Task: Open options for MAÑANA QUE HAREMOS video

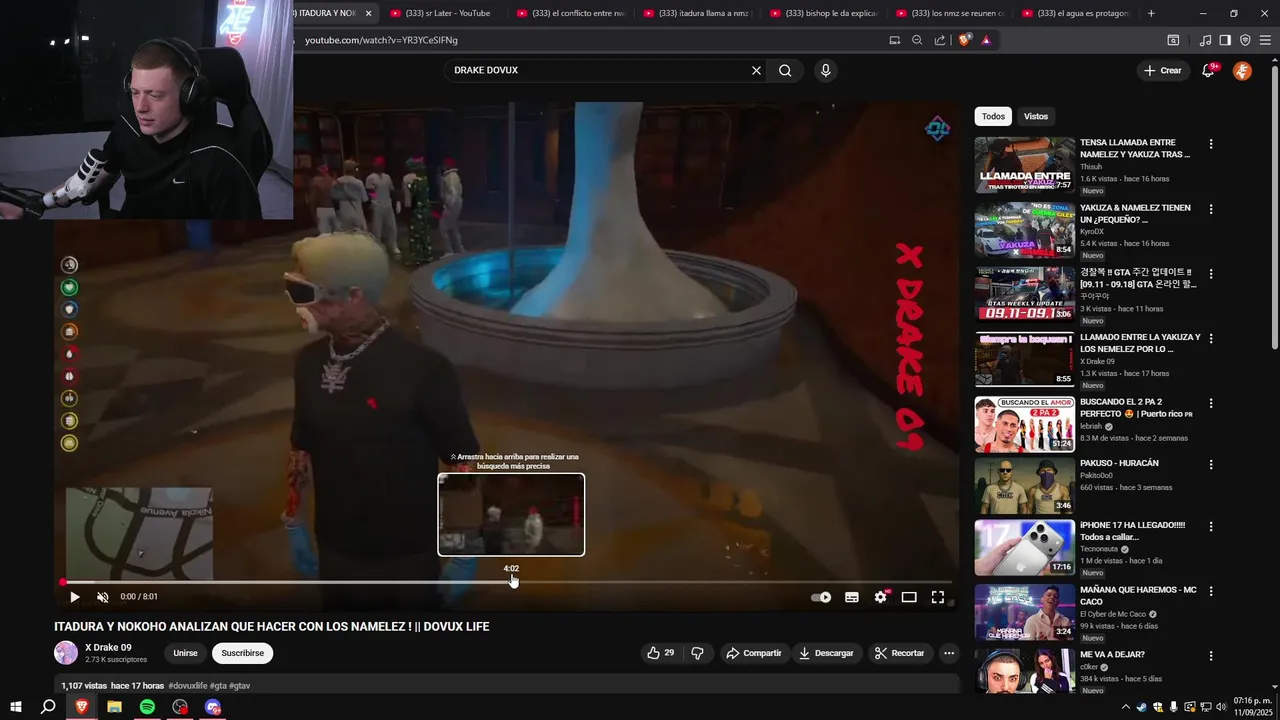Action: (x=1211, y=591)
